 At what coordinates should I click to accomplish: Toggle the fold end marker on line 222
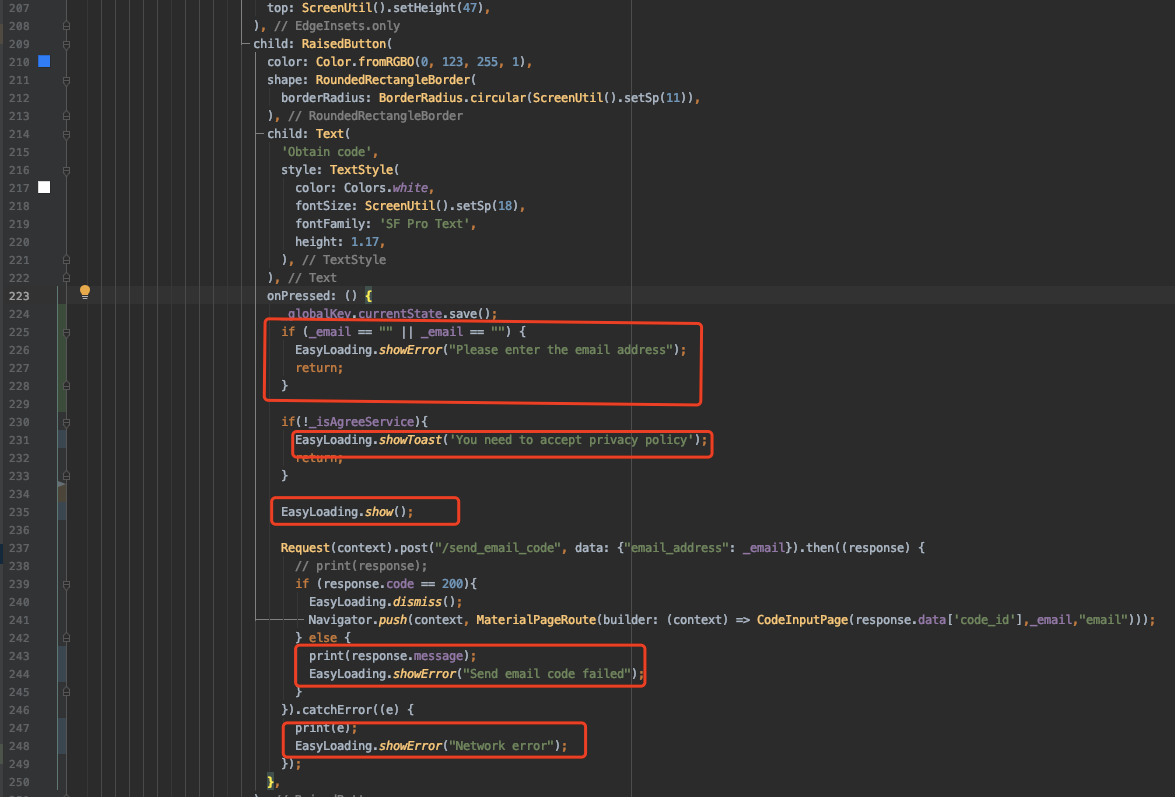point(66,278)
